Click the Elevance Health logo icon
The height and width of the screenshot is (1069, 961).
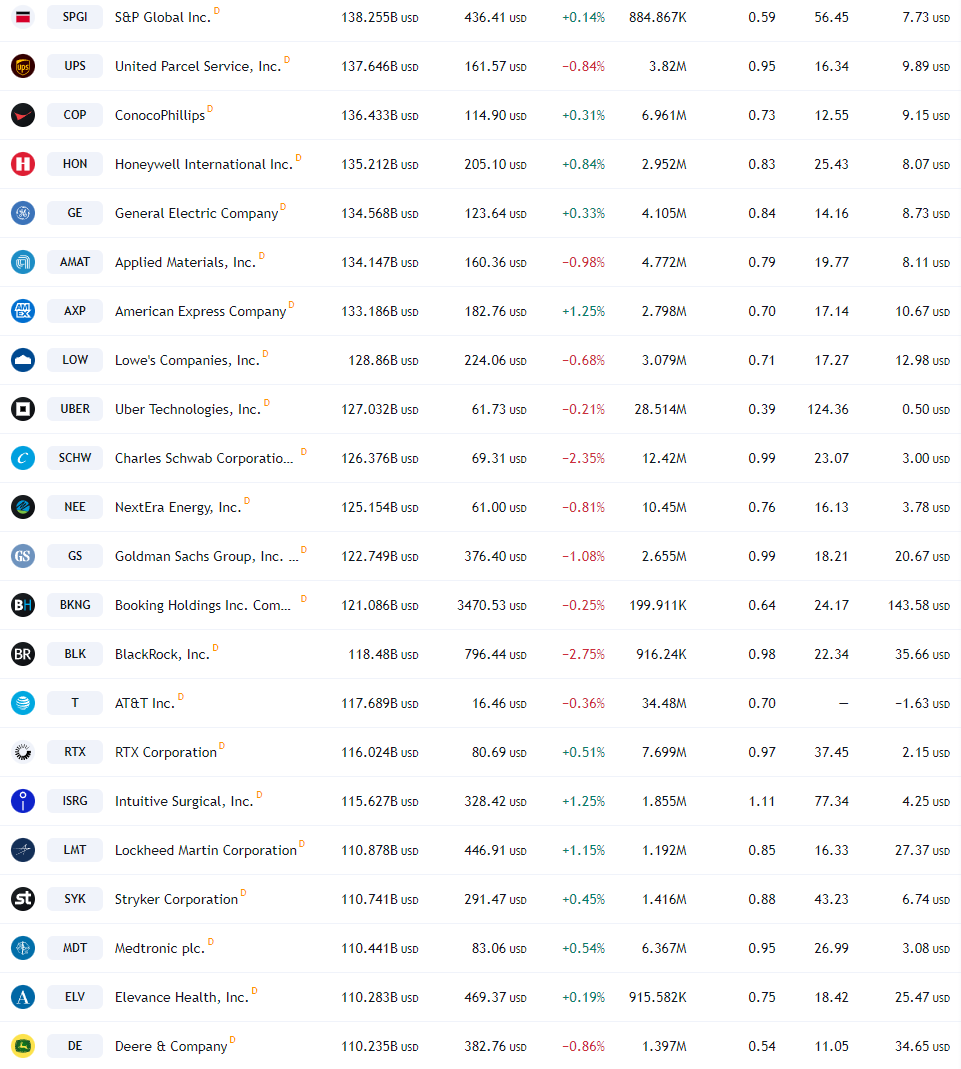(x=23, y=997)
